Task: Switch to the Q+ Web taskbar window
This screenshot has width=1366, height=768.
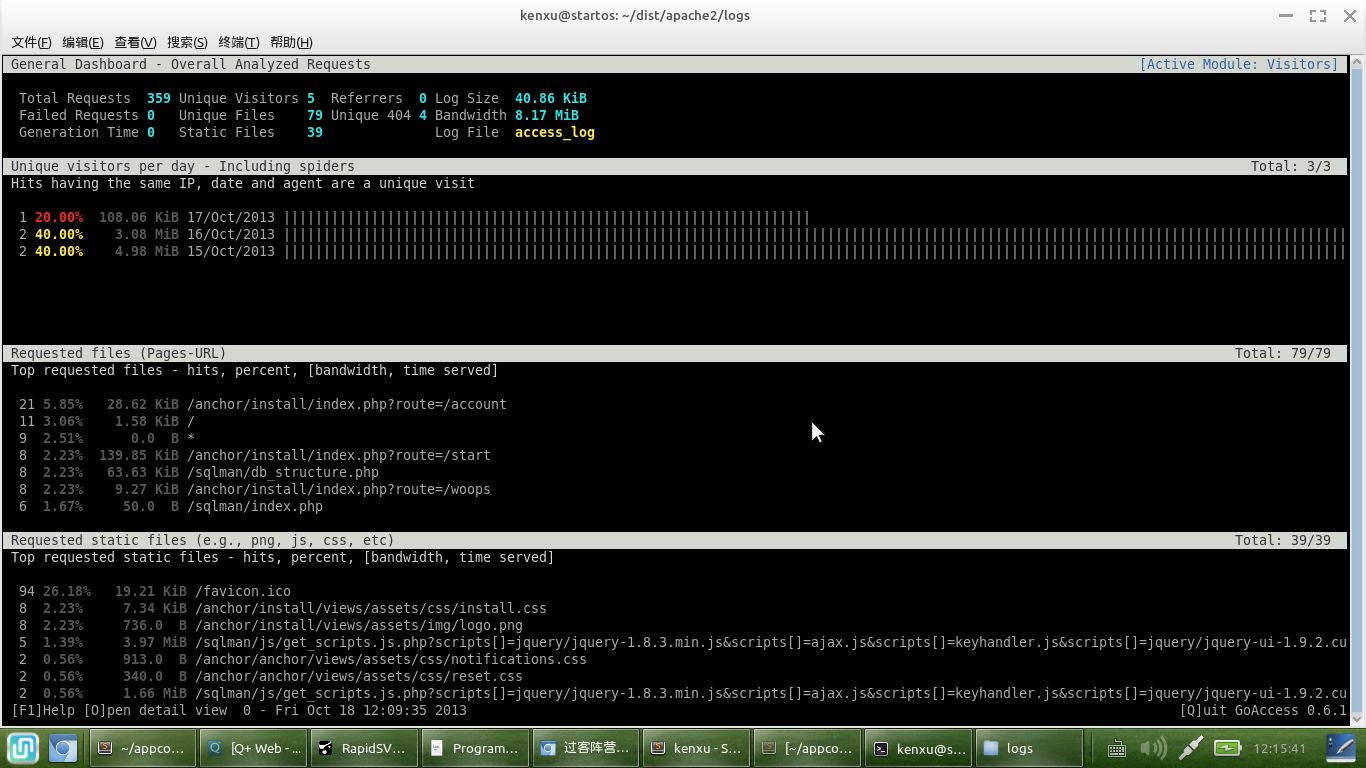Action: 252,748
